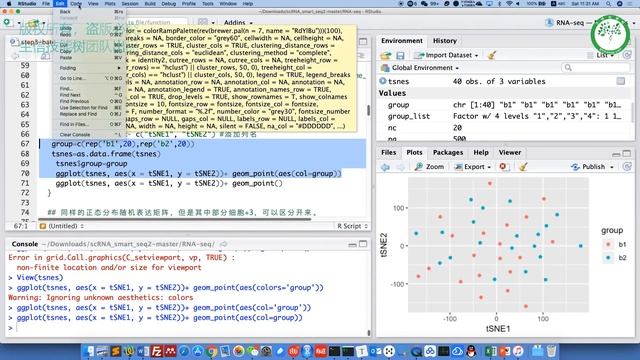640x360 pixels.
Task: Open the Addins dropdown
Action: tap(238, 22)
